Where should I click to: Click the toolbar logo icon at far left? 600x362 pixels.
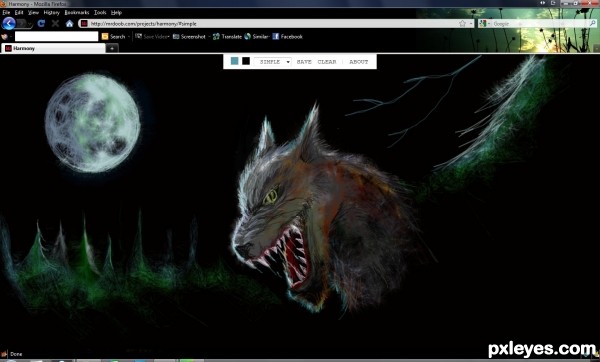tap(5, 36)
